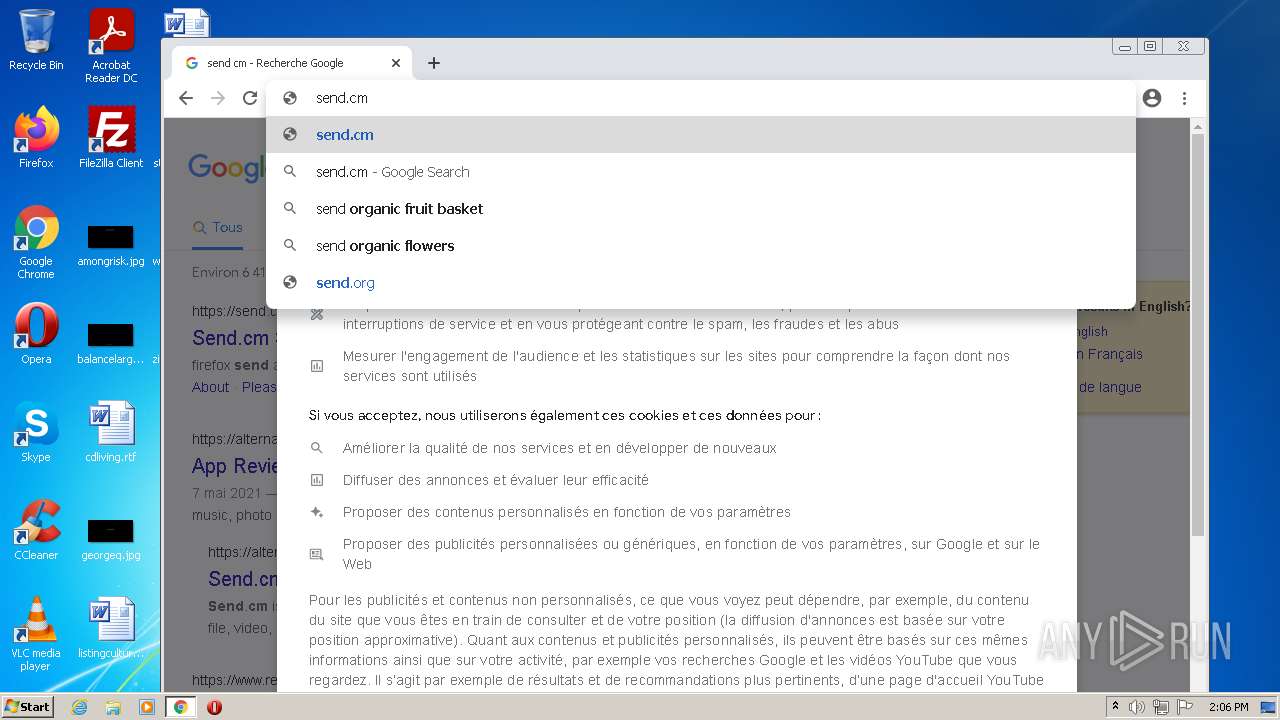1280x720 pixels.
Task: Open the Chrome profile account icon
Action: [x=1152, y=98]
